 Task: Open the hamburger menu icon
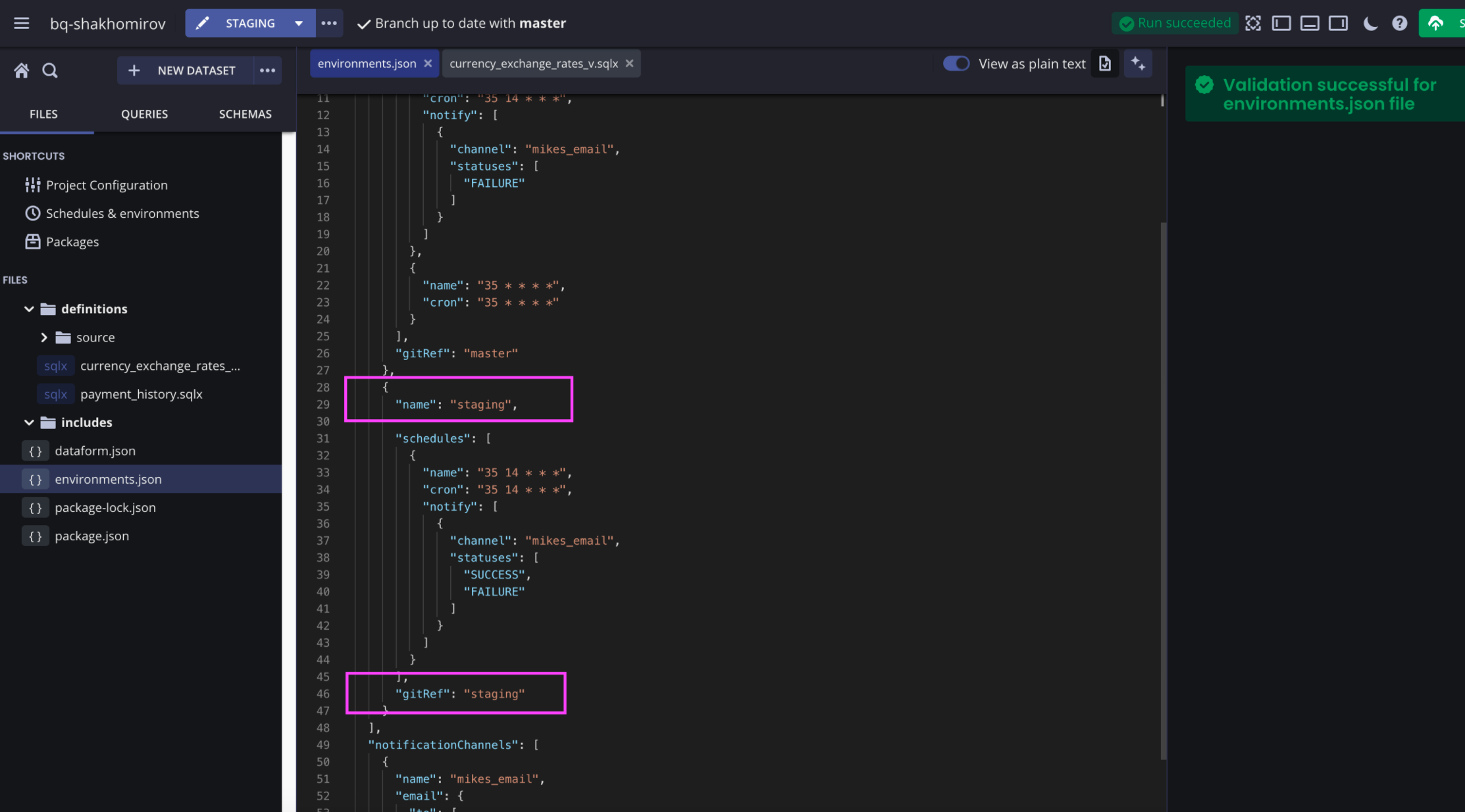[x=22, y=24]
